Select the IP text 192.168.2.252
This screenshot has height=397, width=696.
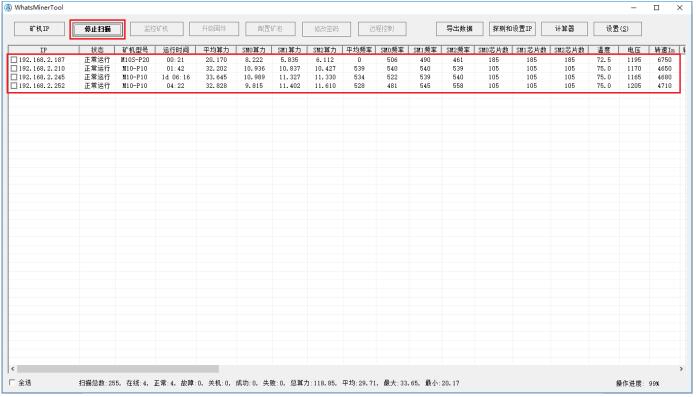[x=42, y=86]
